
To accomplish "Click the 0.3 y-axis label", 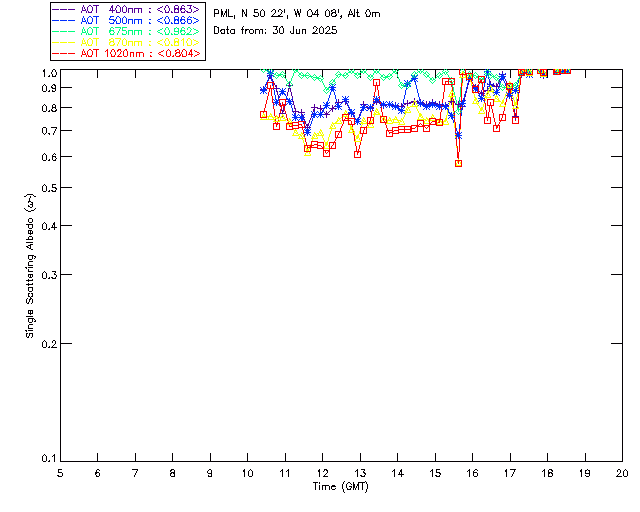I will (x=49, y=276).
